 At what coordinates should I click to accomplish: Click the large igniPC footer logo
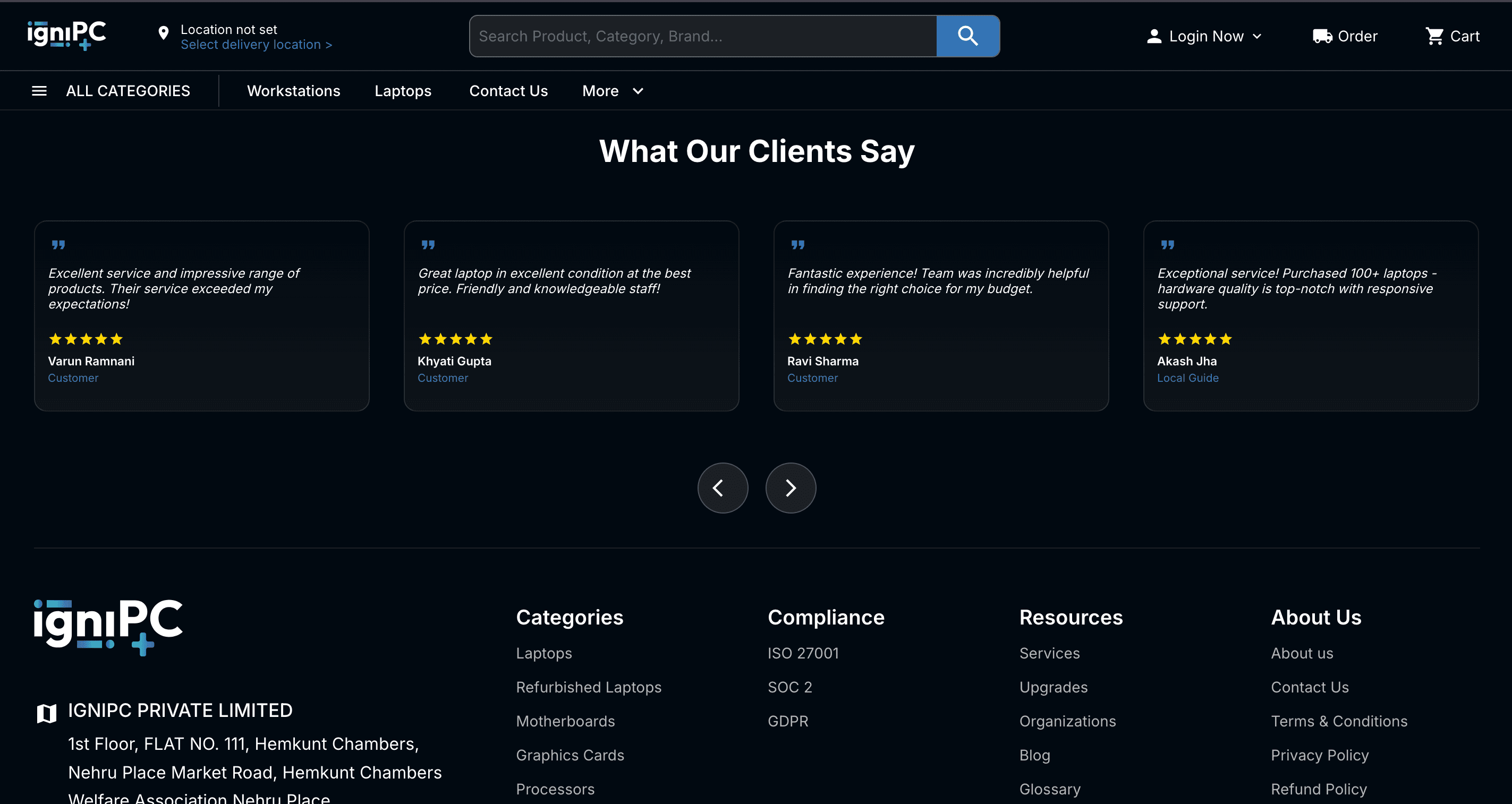click(108, 627)
